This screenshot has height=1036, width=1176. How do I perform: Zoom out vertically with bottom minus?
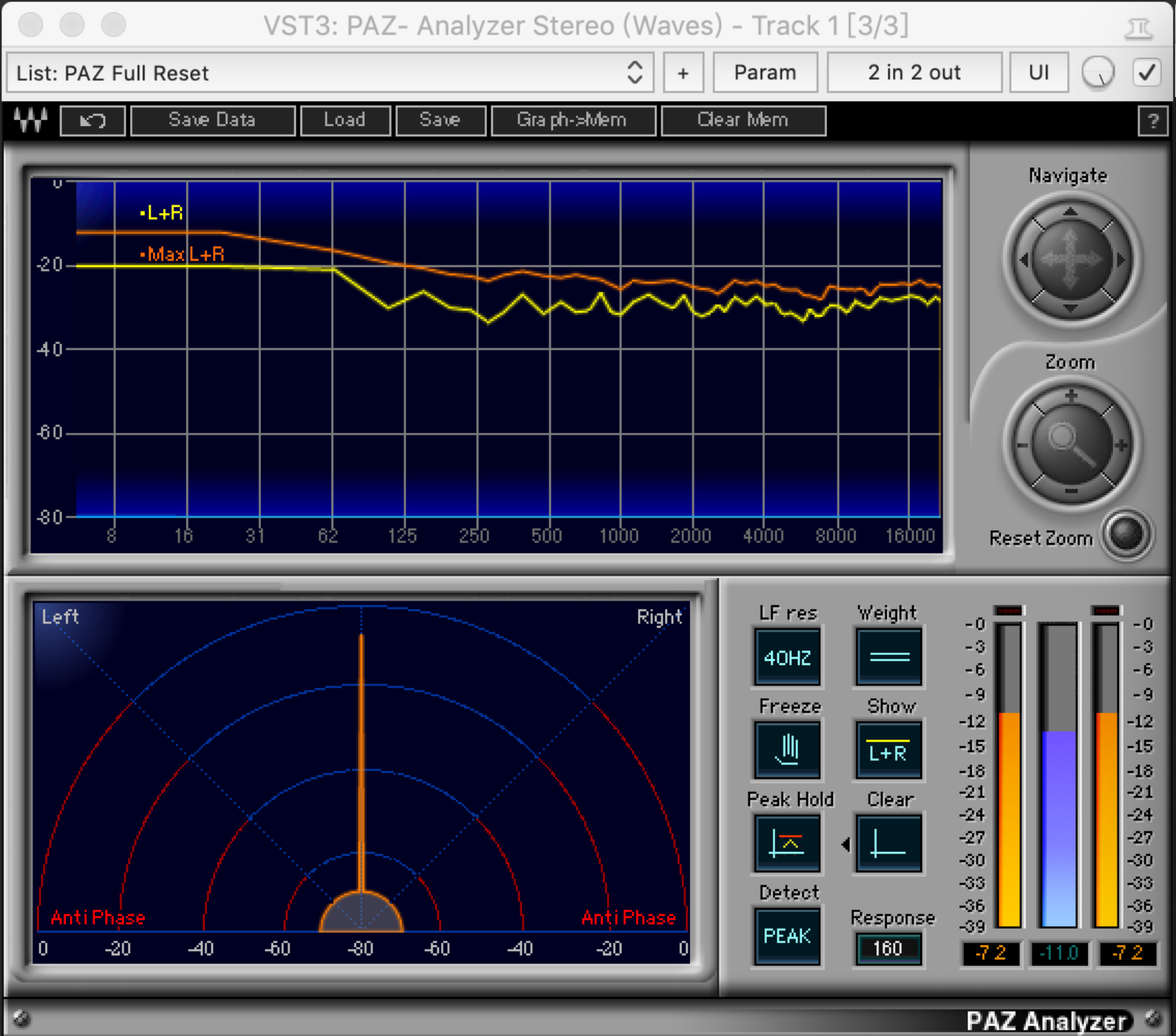click(1071, 491)
